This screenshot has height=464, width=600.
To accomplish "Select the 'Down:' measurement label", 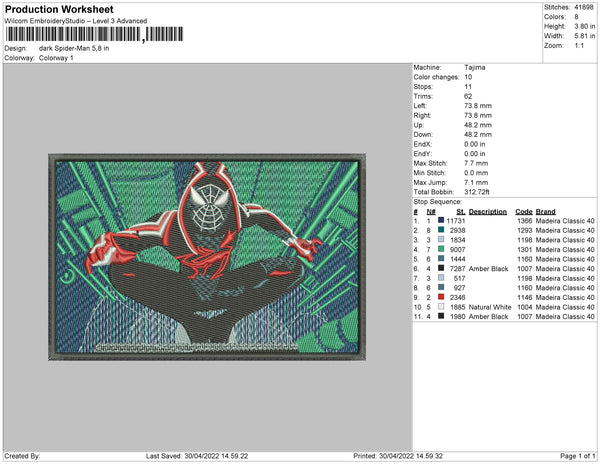I will point(423,134).
